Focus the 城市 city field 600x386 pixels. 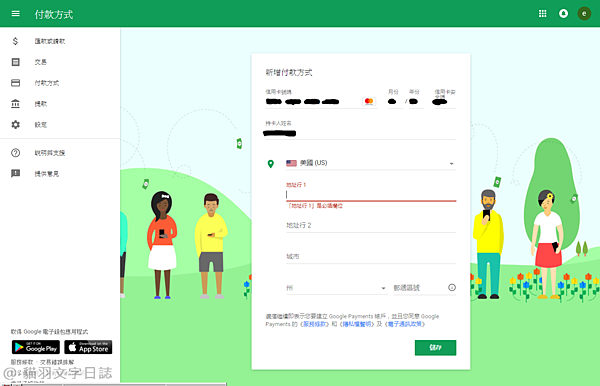pyautogui.click(x=371, y=256)
